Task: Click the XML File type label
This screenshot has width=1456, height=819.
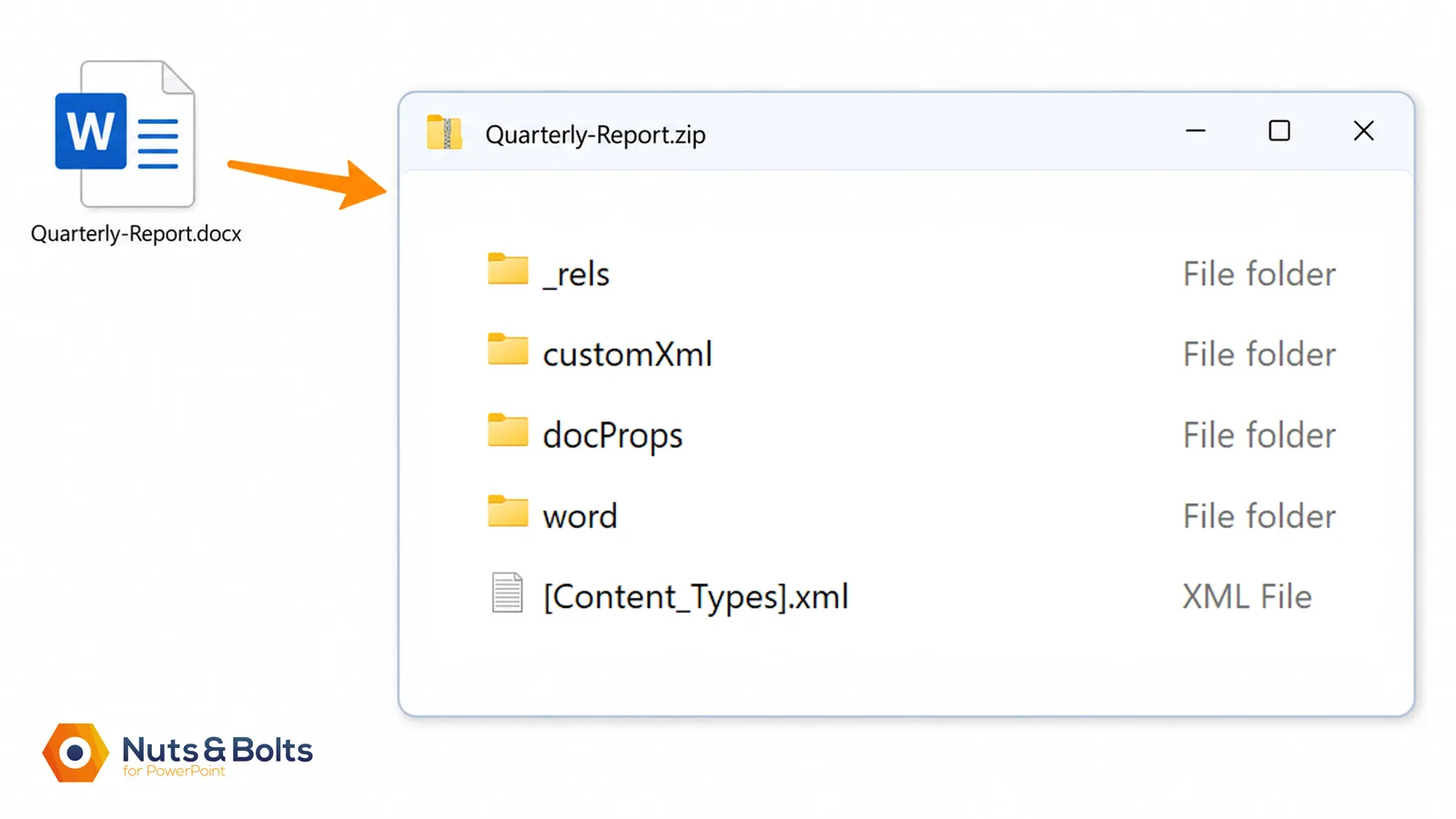Action: 1248,597
